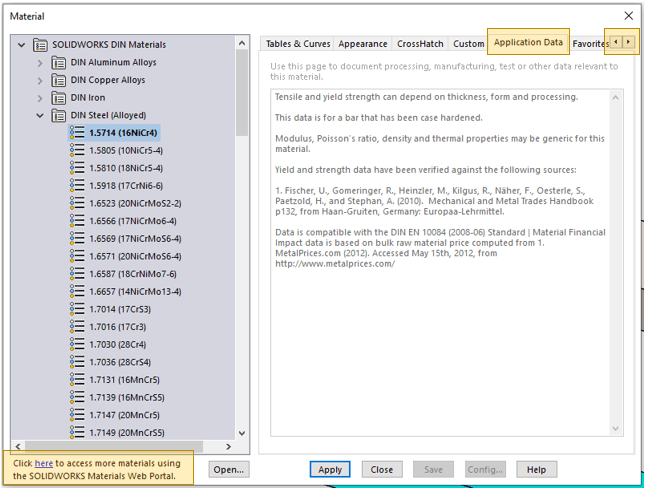Expand the DIN Copper Alloys folder
Image resolution: width=645 pixels, height=488 pixels.
click(x=40, y=81)
